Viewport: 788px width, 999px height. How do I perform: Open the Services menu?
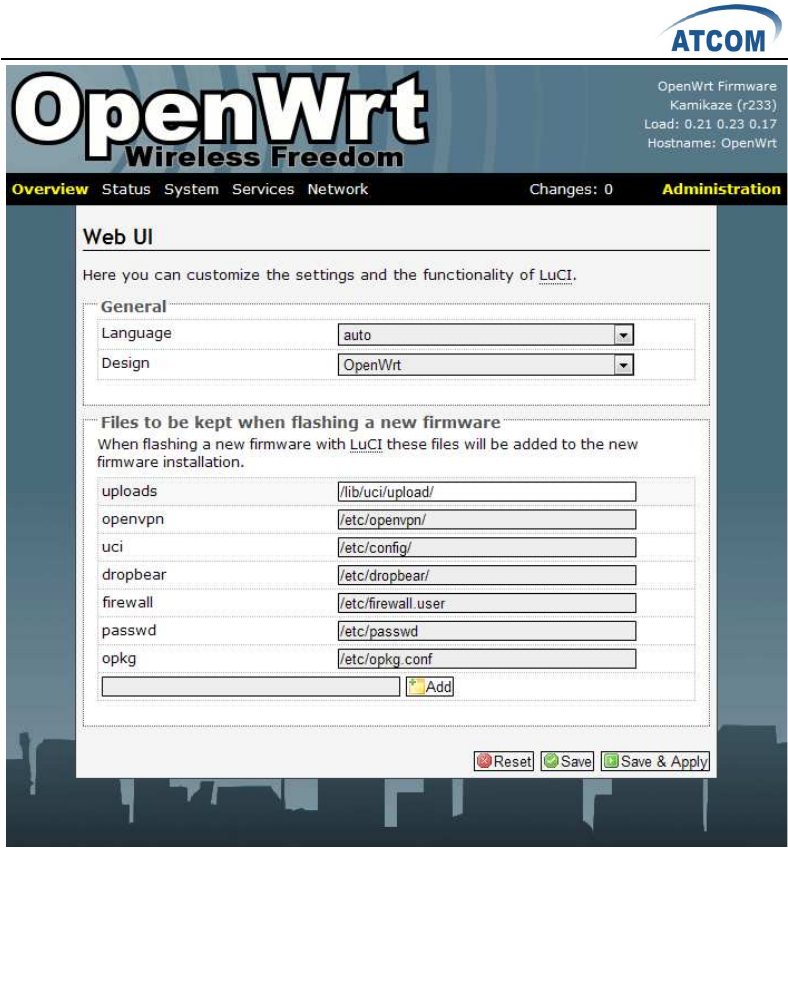coord(263,189)
